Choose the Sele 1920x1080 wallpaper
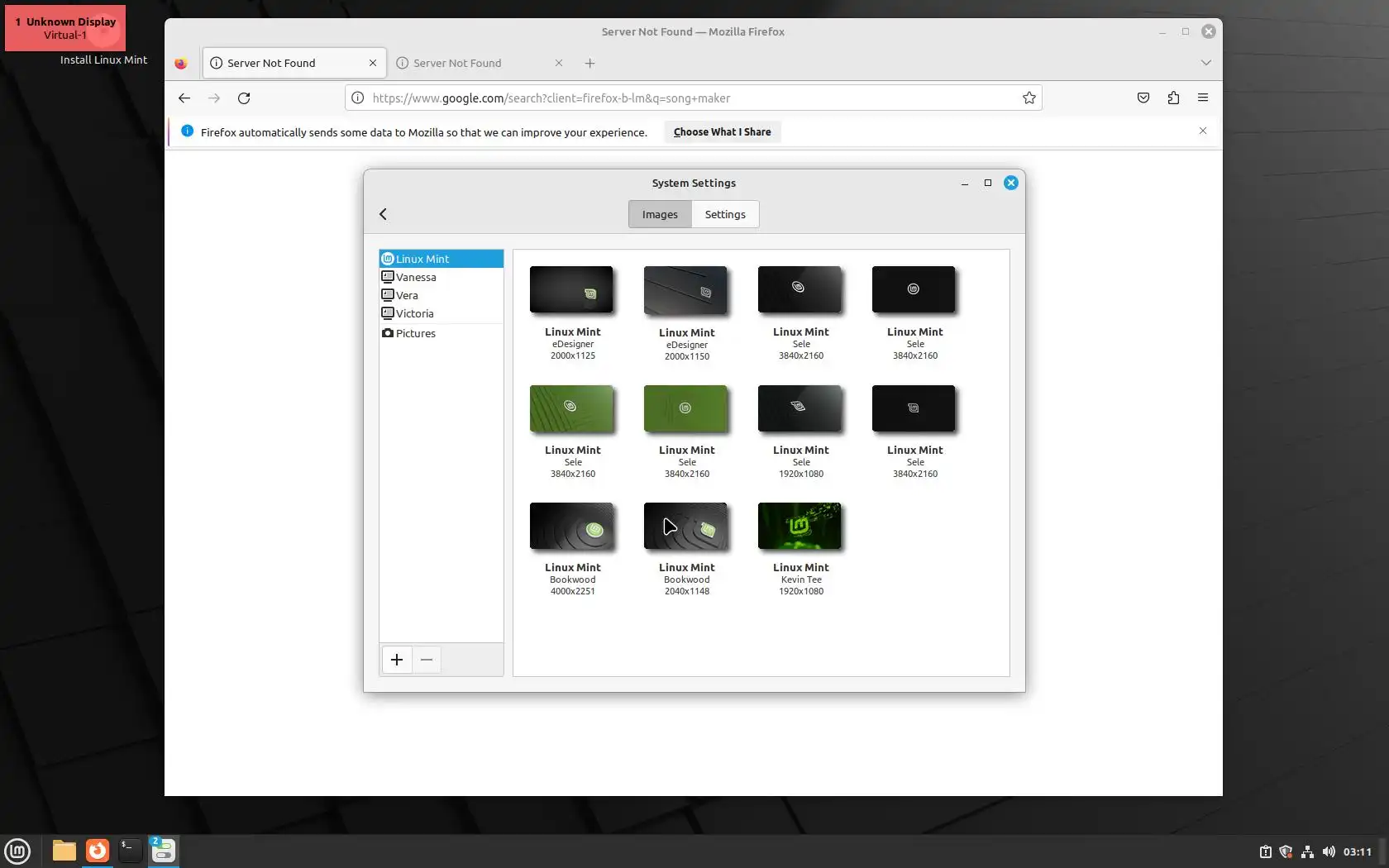Viewport: 1389px width, 868px height. coord(800,408)
